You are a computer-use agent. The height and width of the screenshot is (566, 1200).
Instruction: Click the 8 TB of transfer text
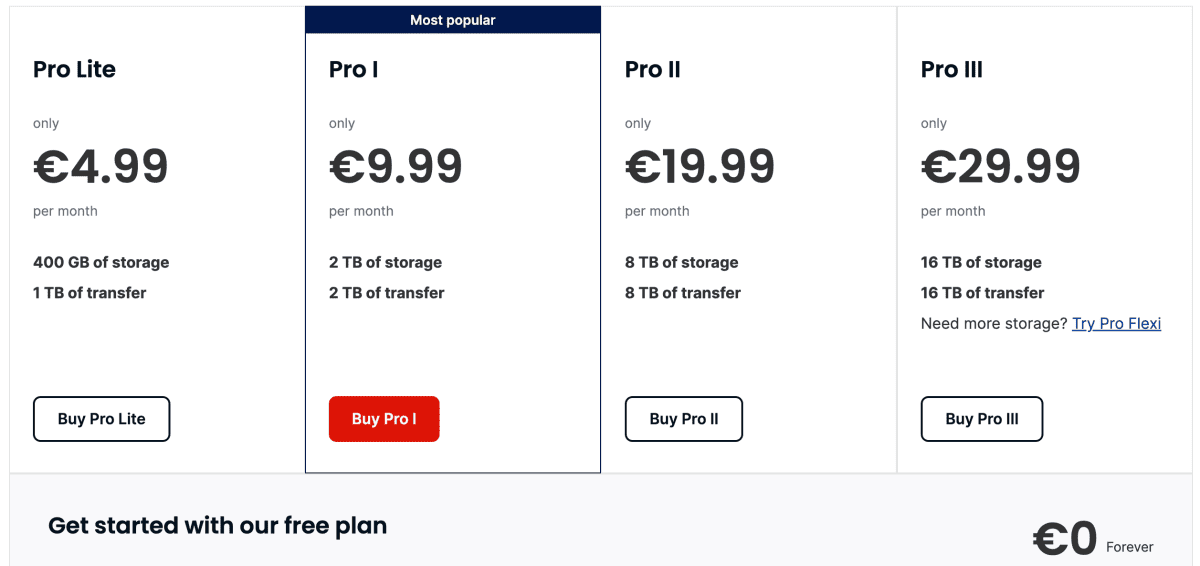point(683,293)
